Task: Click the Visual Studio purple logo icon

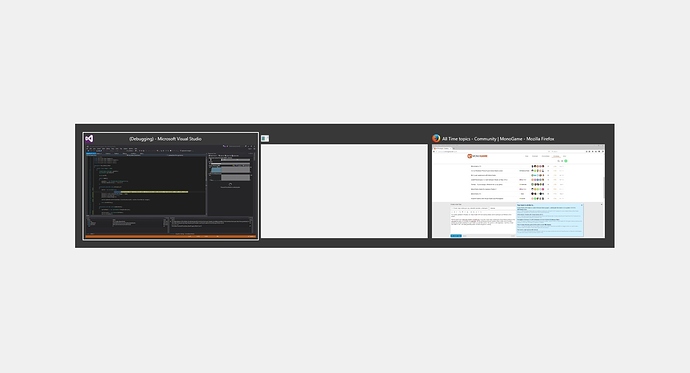Action: coord(89,139)
